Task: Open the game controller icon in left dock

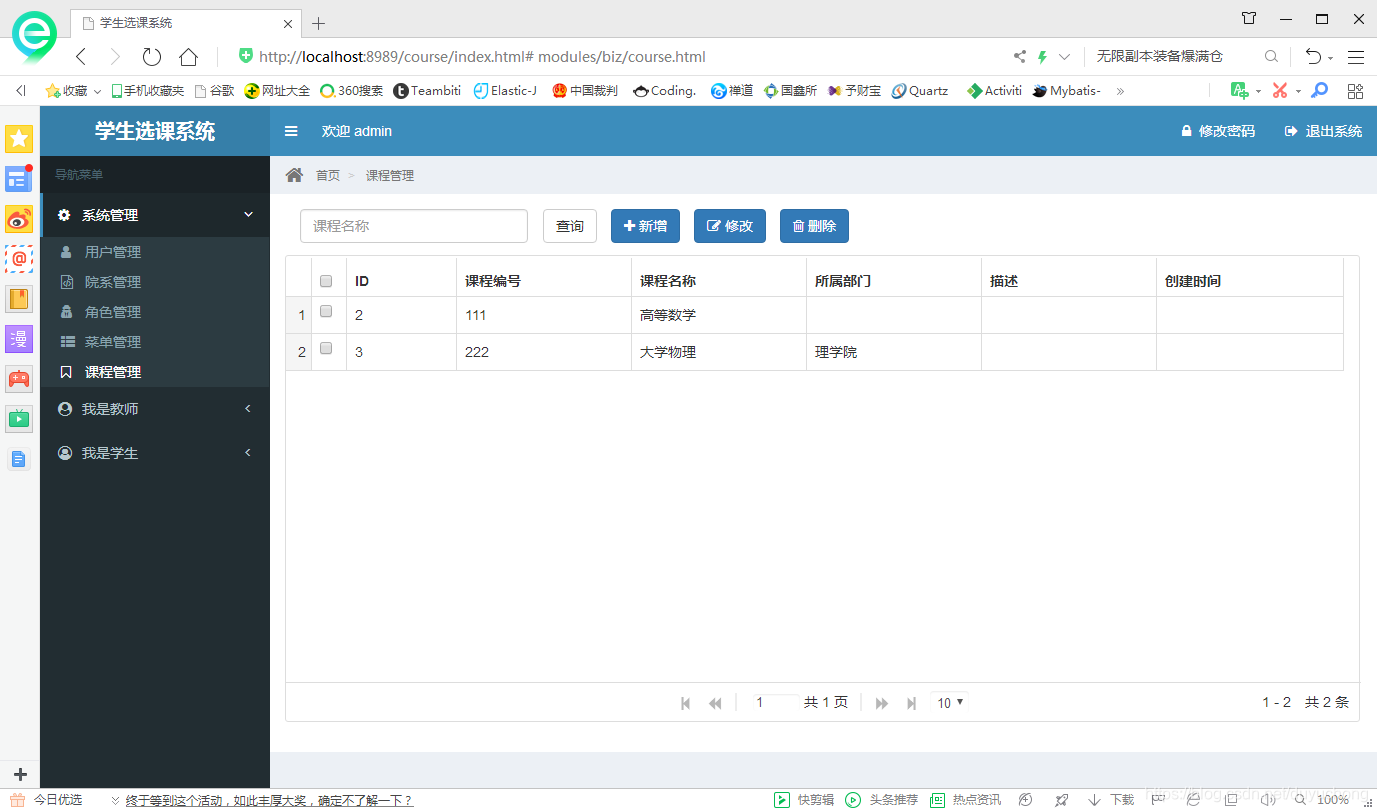Action: [x=19, y=379]
